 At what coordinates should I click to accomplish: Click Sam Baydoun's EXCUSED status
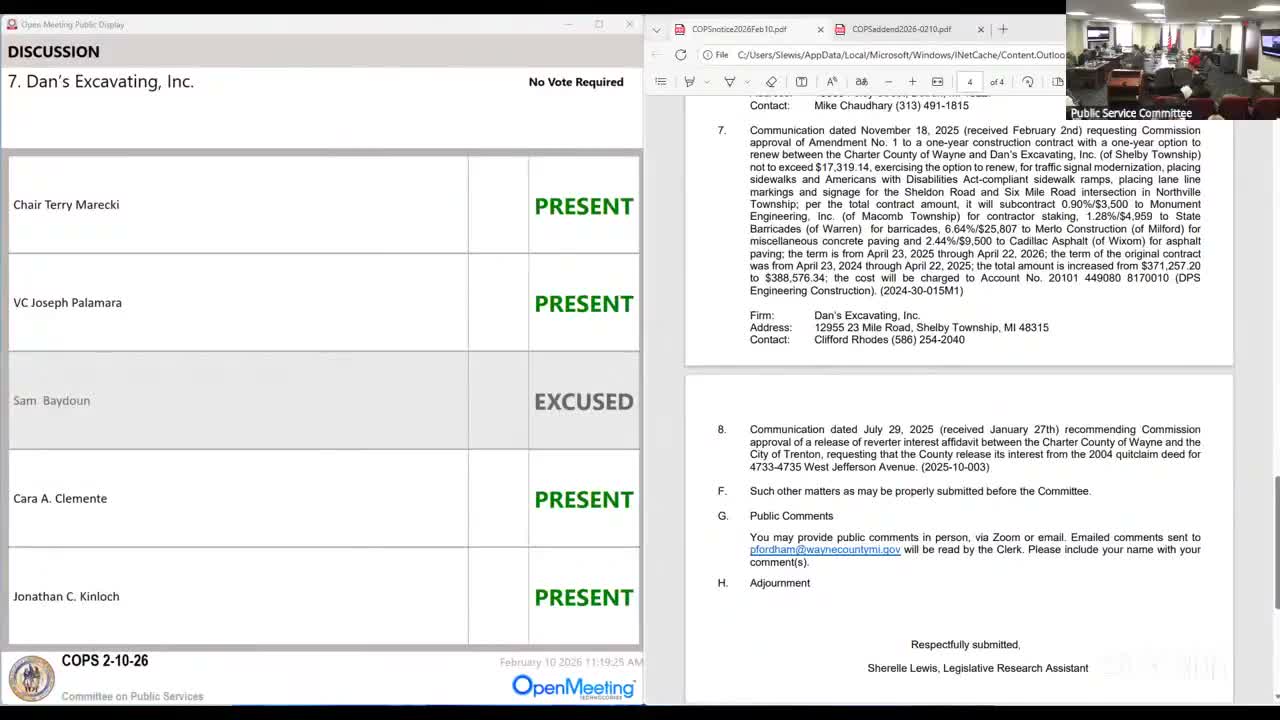point(584,402)
